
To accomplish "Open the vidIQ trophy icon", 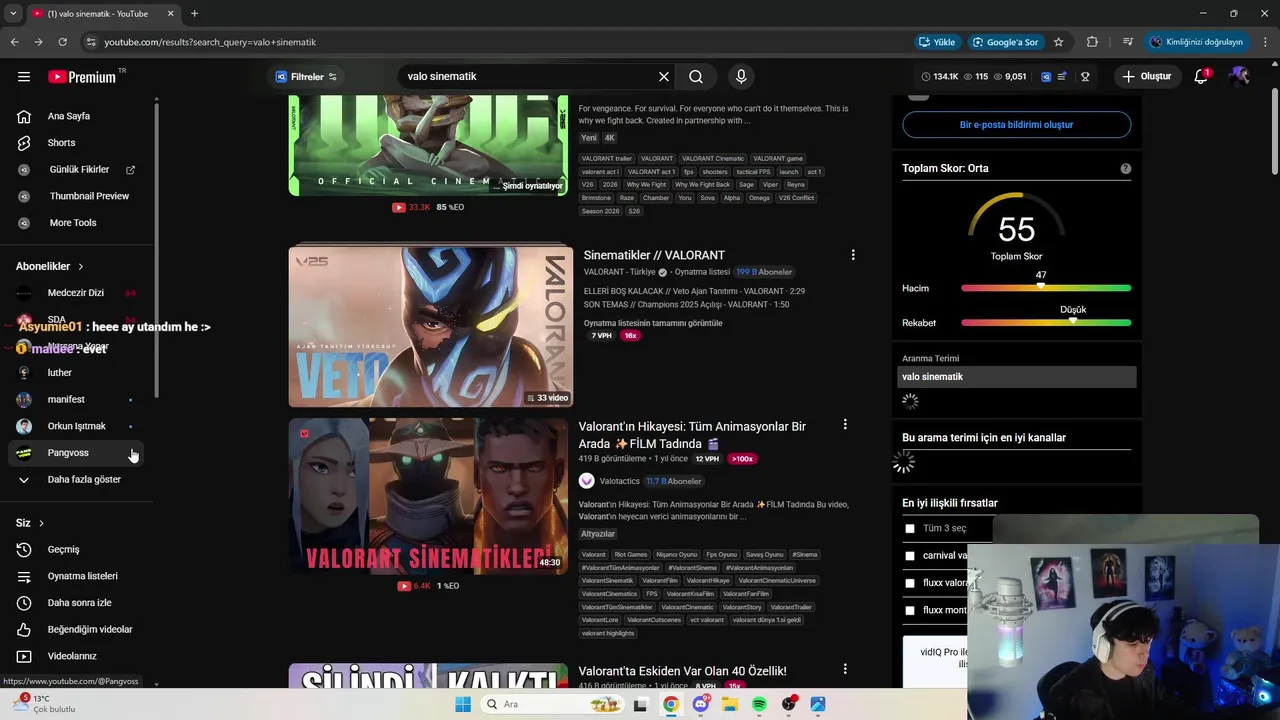I will coord(1085,76).
